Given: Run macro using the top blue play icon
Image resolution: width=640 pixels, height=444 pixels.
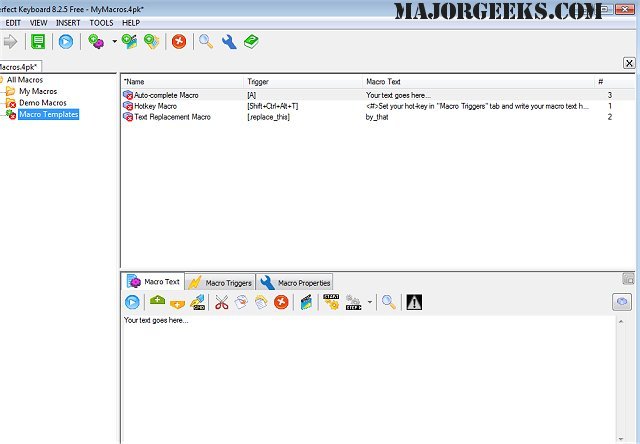Looking at the screenshot, I should pyautogui.click(x=66, y=42).
